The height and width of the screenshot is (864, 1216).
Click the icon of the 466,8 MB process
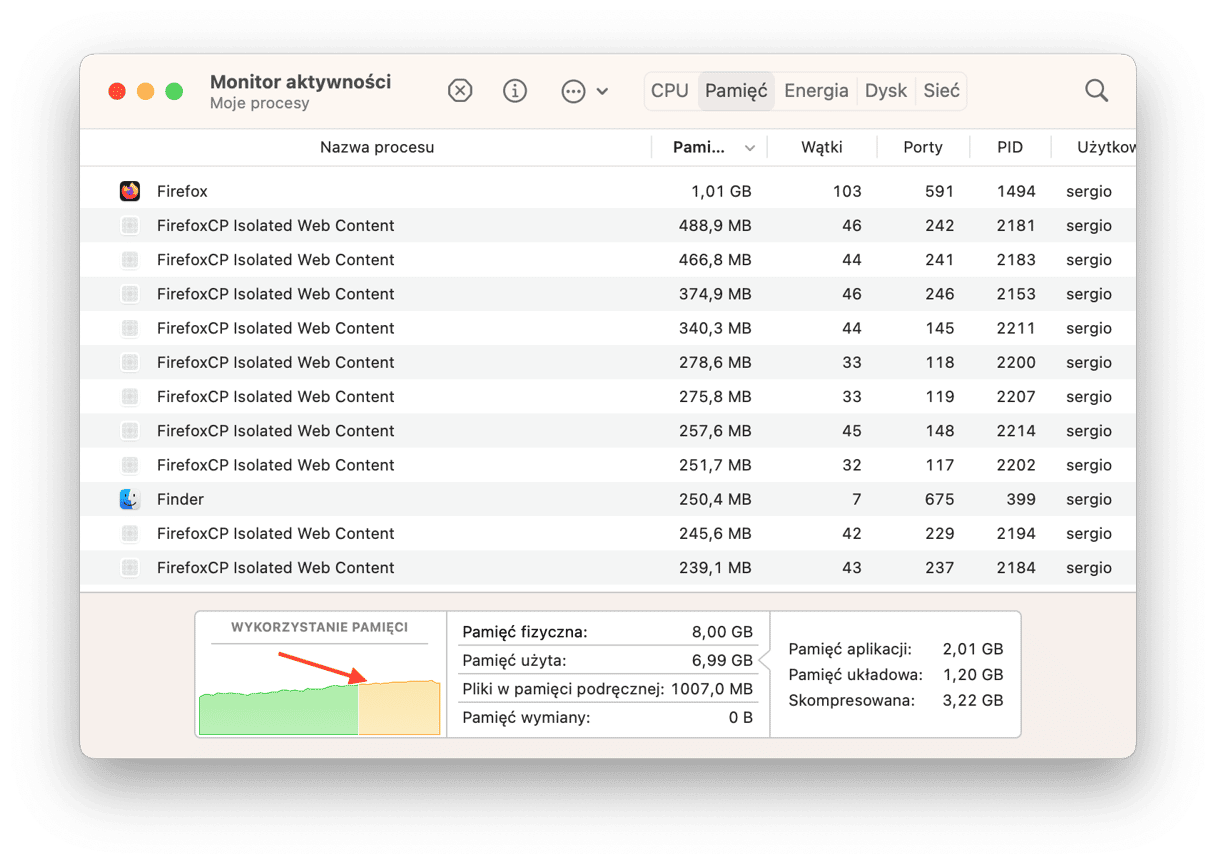pyautogui.click(x=129, y=259)
